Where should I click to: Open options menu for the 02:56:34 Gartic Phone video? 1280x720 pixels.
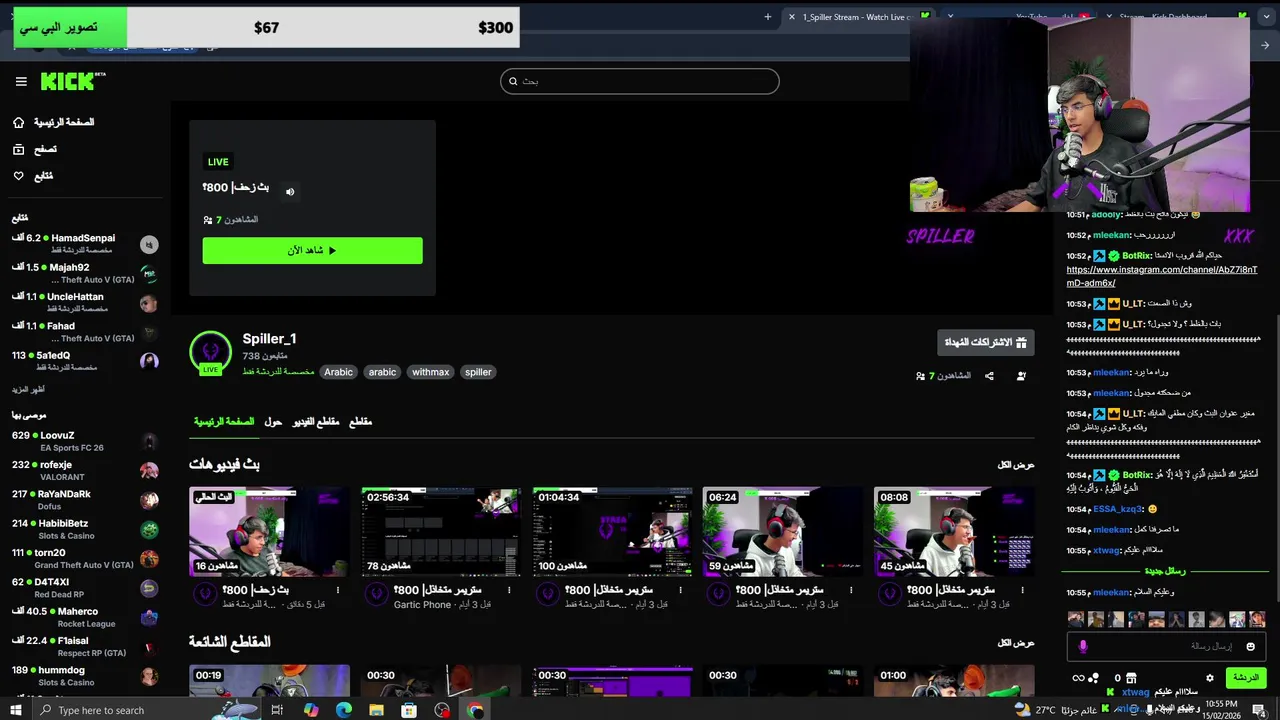(x=509, y=590)
